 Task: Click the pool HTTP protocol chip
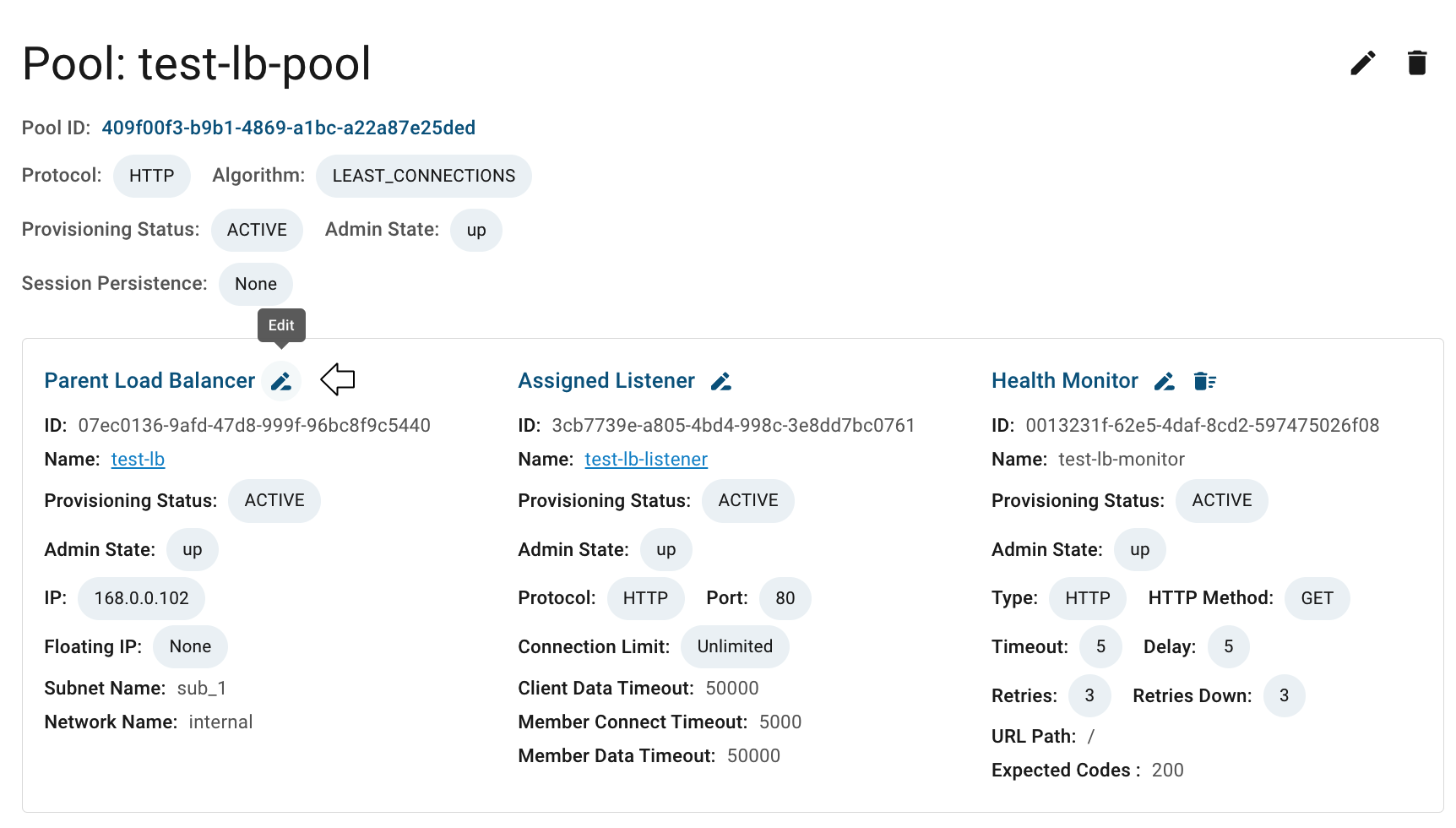coord(152,176)
